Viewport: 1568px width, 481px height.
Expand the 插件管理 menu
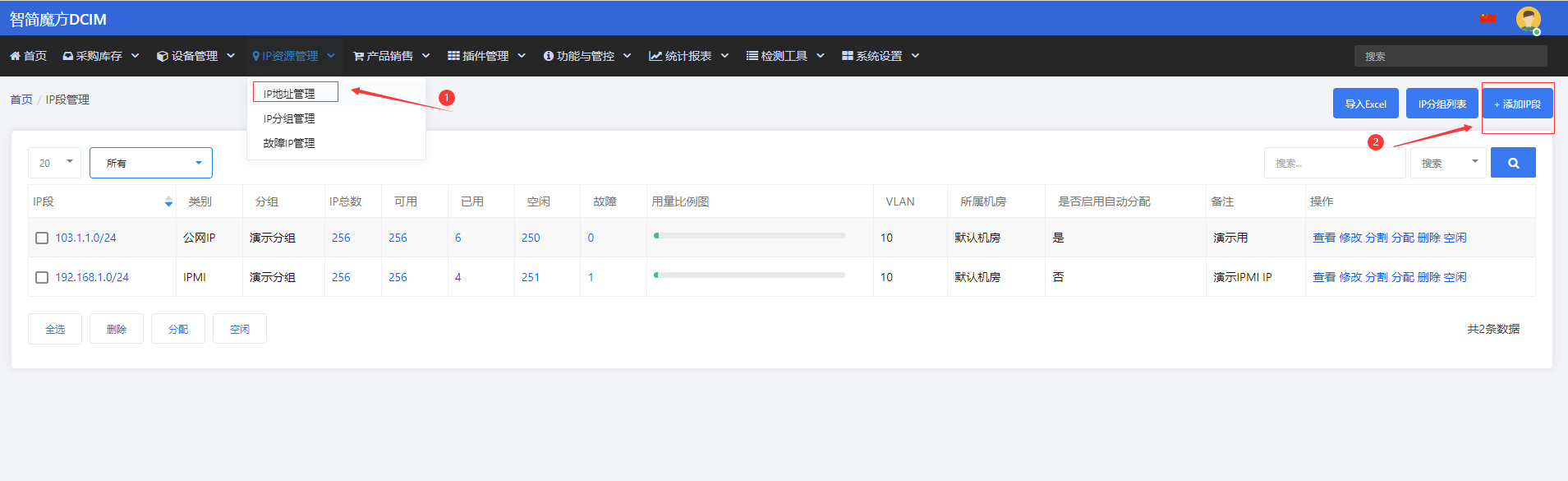point(486,56)
